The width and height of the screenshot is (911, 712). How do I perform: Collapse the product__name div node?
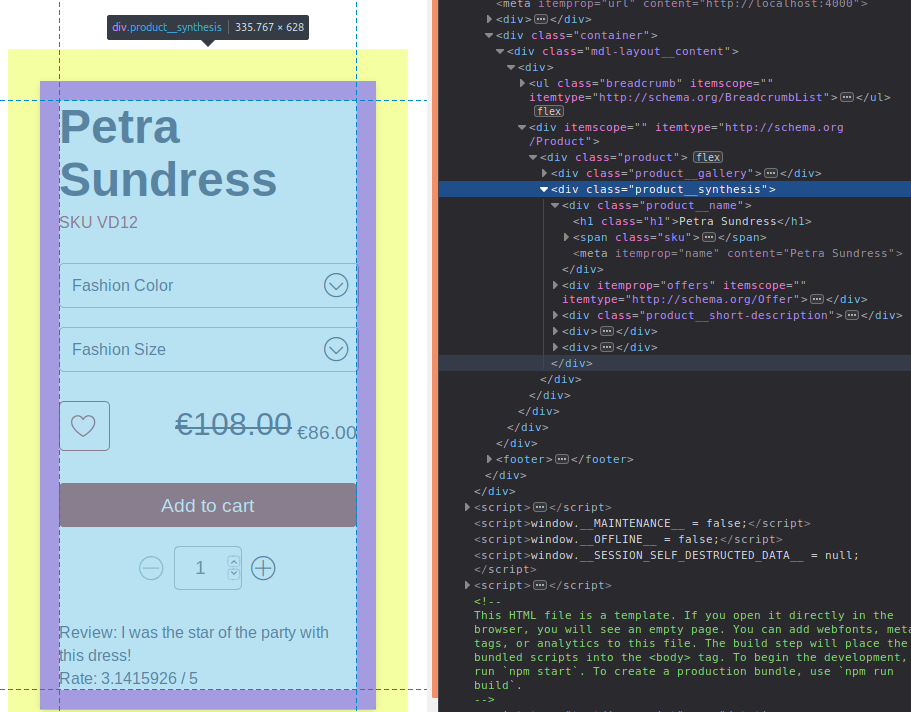[x=555, y=206]
